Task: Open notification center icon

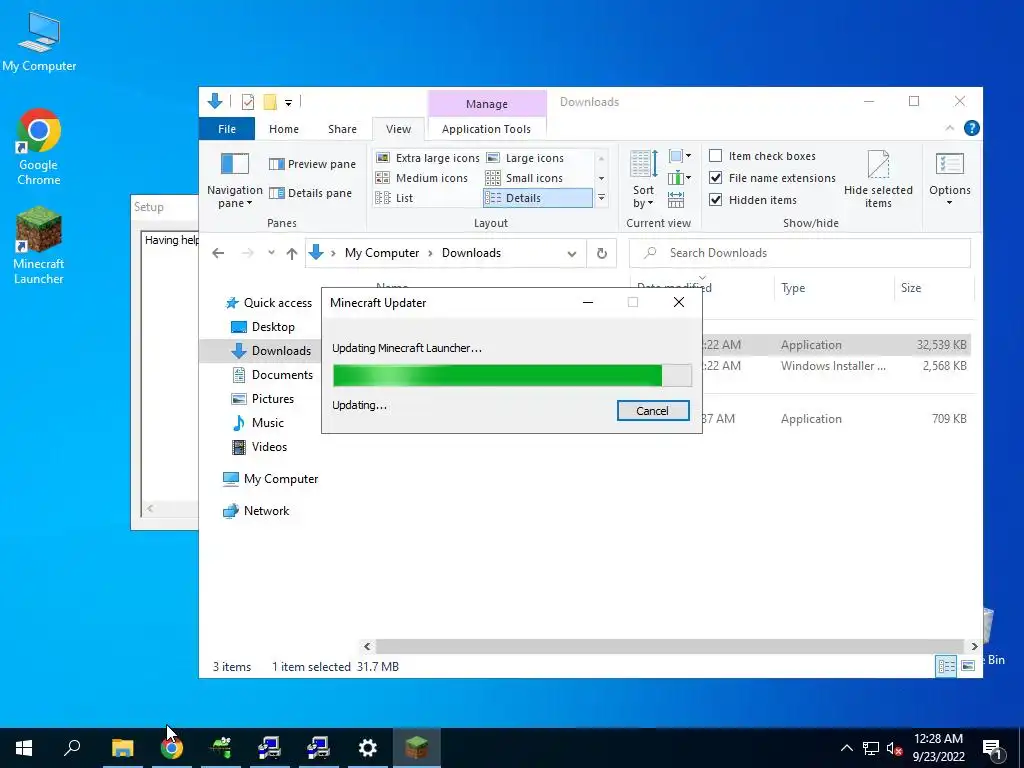Action: 992,748
